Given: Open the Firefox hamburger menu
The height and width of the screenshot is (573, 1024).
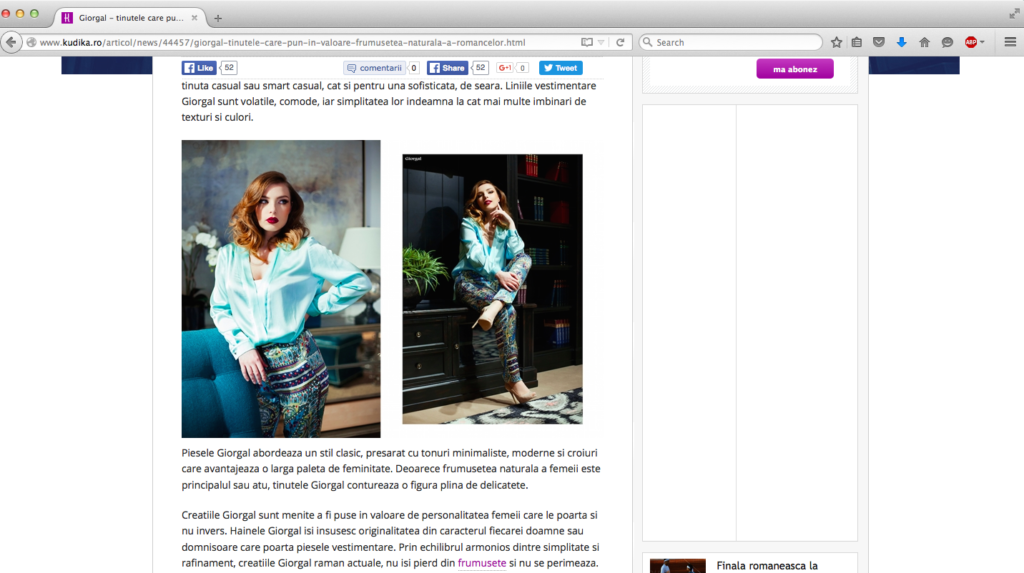Looking at the screenshot, I should pyautogui.click(x=1009, y=42).
